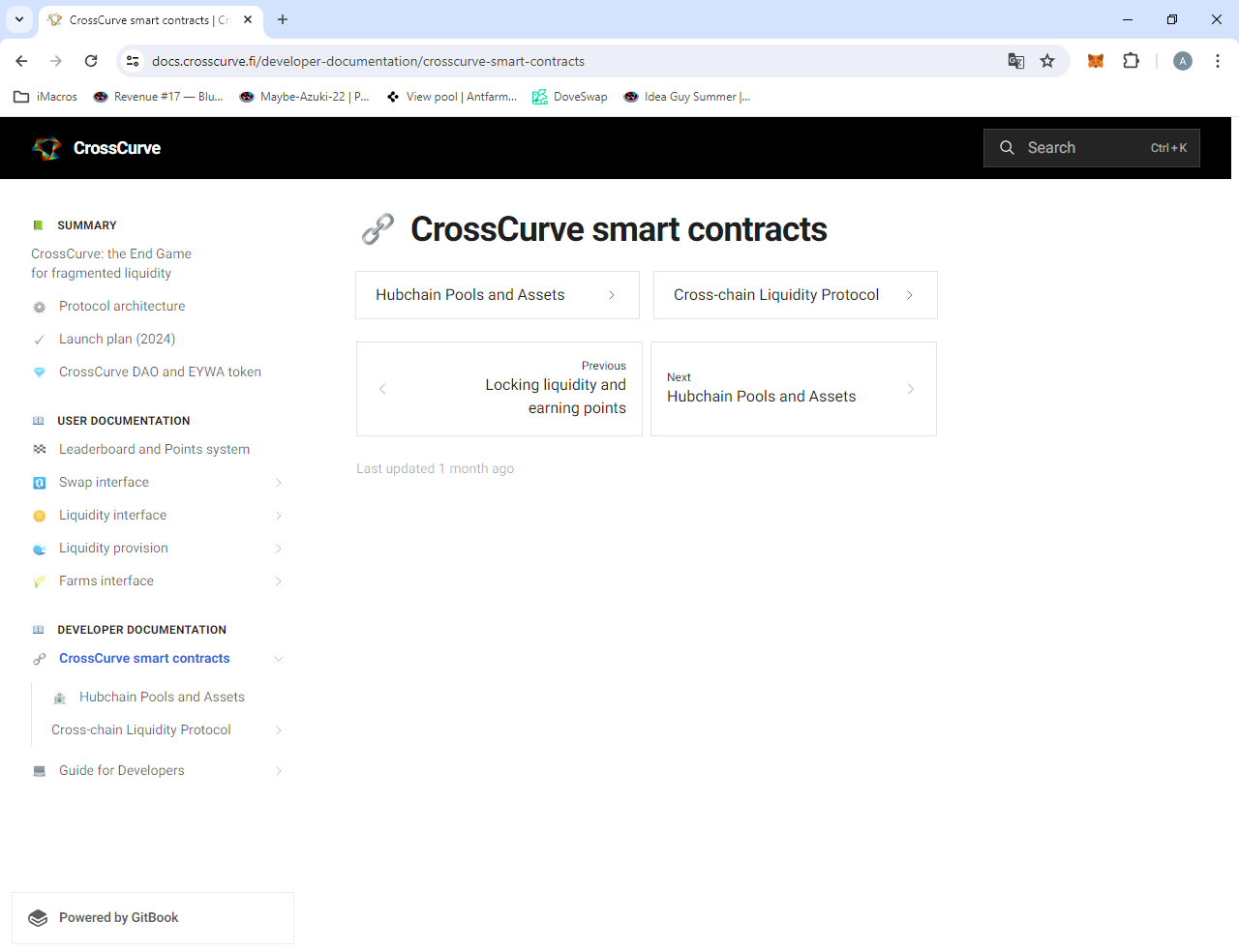Open Launch plan (2024) page
1239x952 pixels.
pyautogui.click(x=117, y=340)
